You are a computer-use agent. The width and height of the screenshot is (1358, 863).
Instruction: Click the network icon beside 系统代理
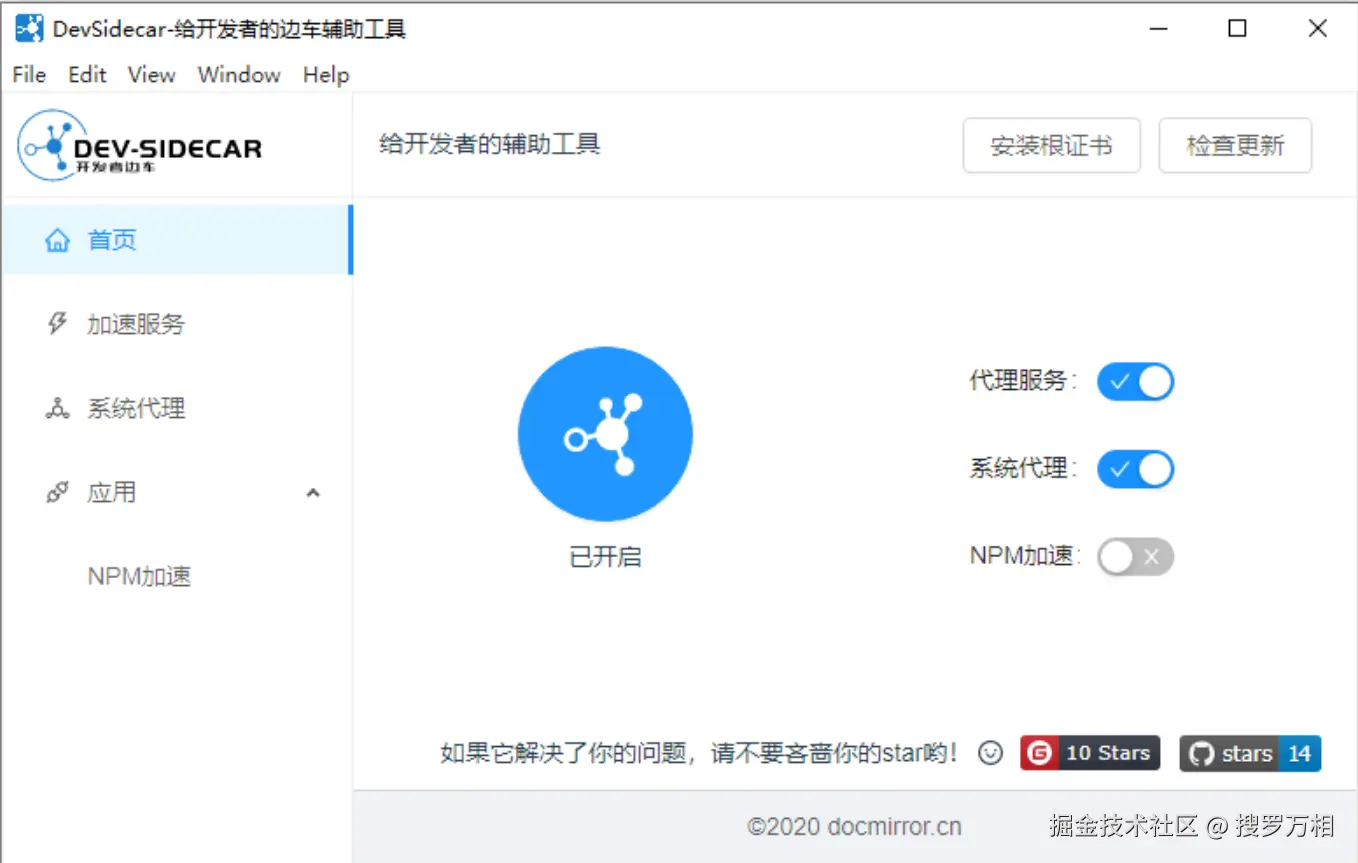point(58,408)
